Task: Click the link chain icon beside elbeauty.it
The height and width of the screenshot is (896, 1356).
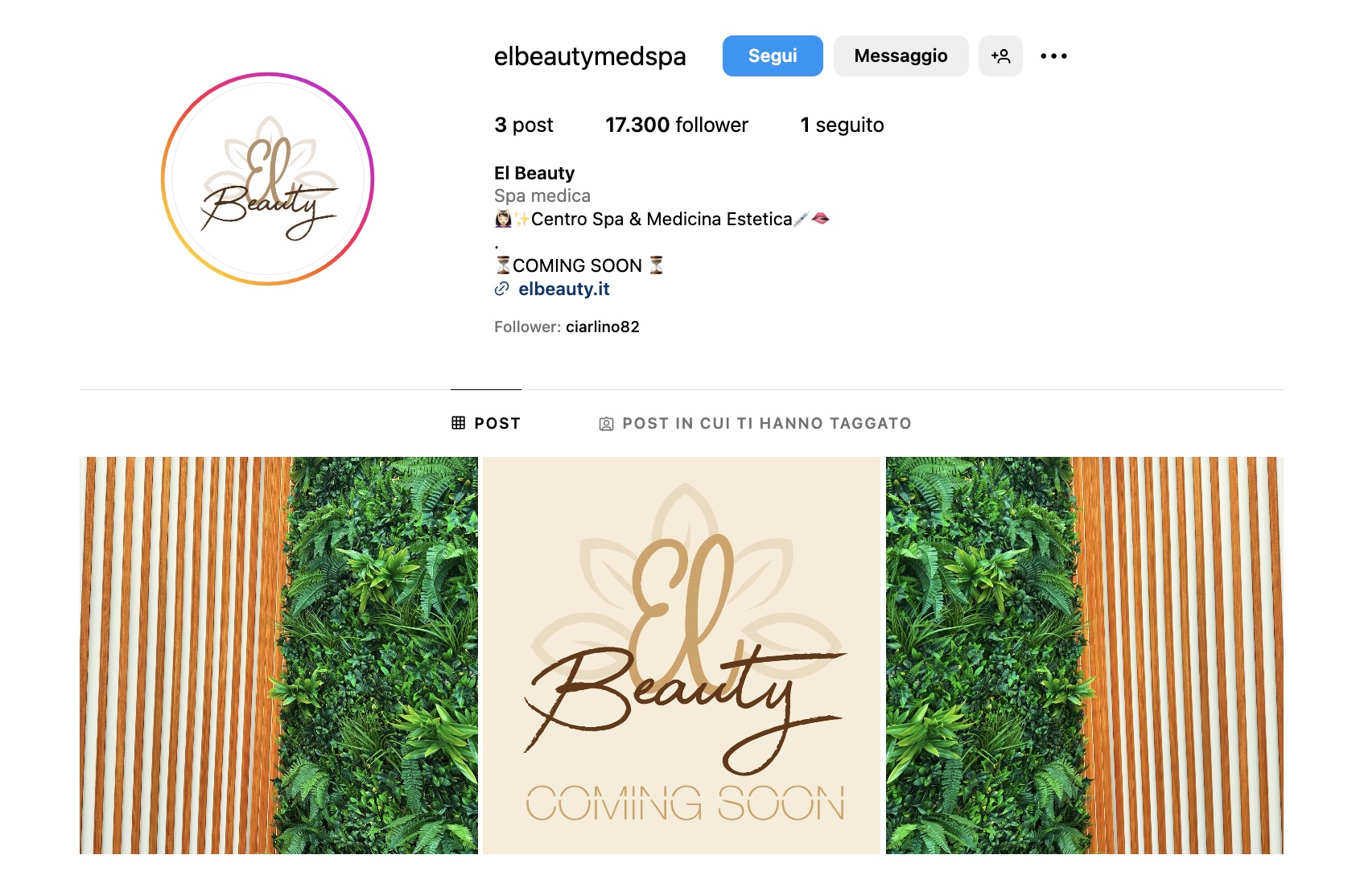Action: tap(502, 289)
